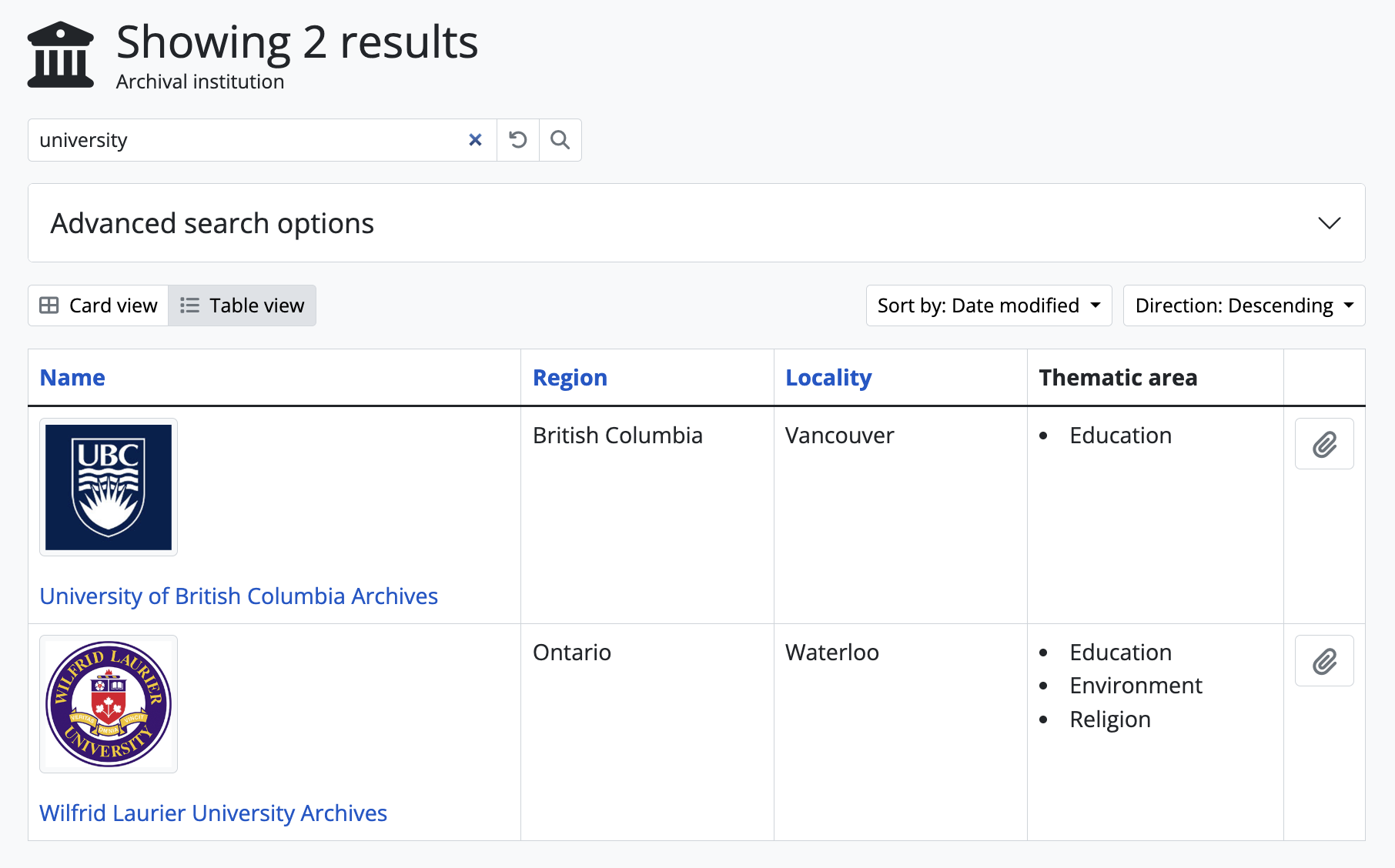Open University of British Columbia Archives link
Screen dimensions: 1395x868
pos(239,596)
